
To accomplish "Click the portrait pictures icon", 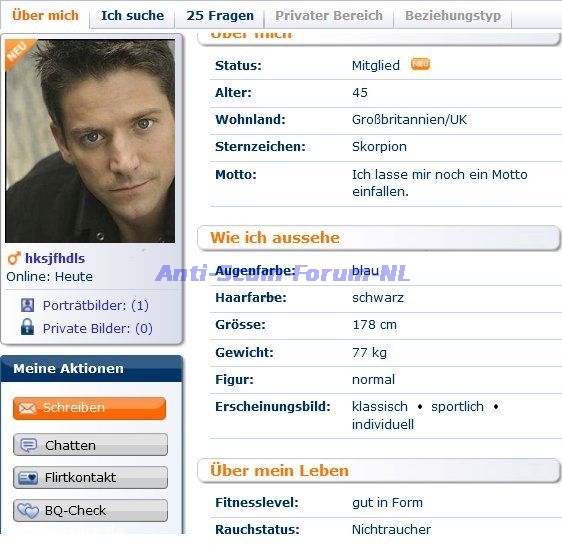I will tap(28, 305).
